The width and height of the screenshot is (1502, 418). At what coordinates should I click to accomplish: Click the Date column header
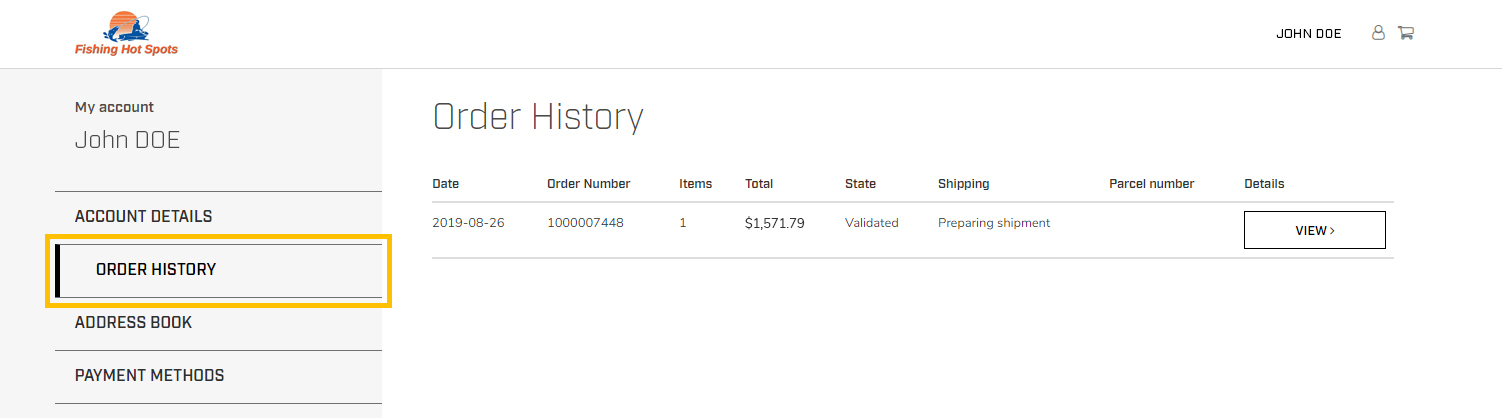[445, 184]
